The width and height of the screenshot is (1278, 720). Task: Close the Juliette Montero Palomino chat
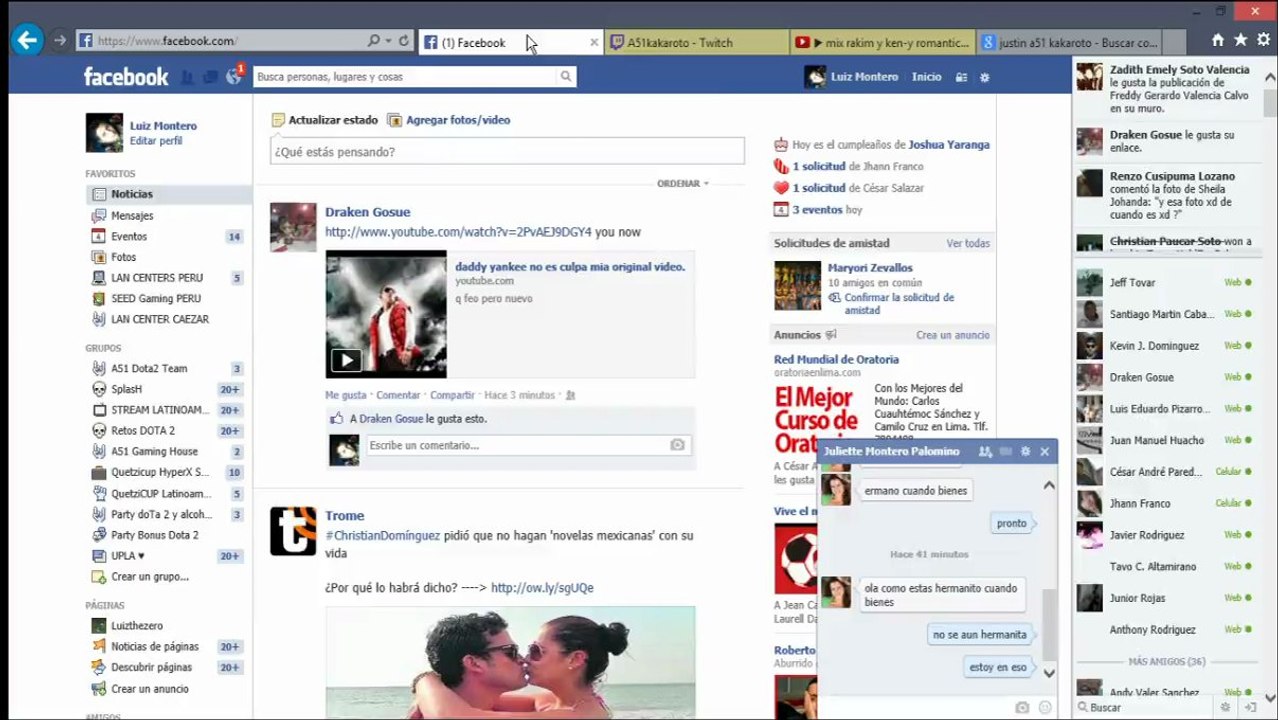1044,452
